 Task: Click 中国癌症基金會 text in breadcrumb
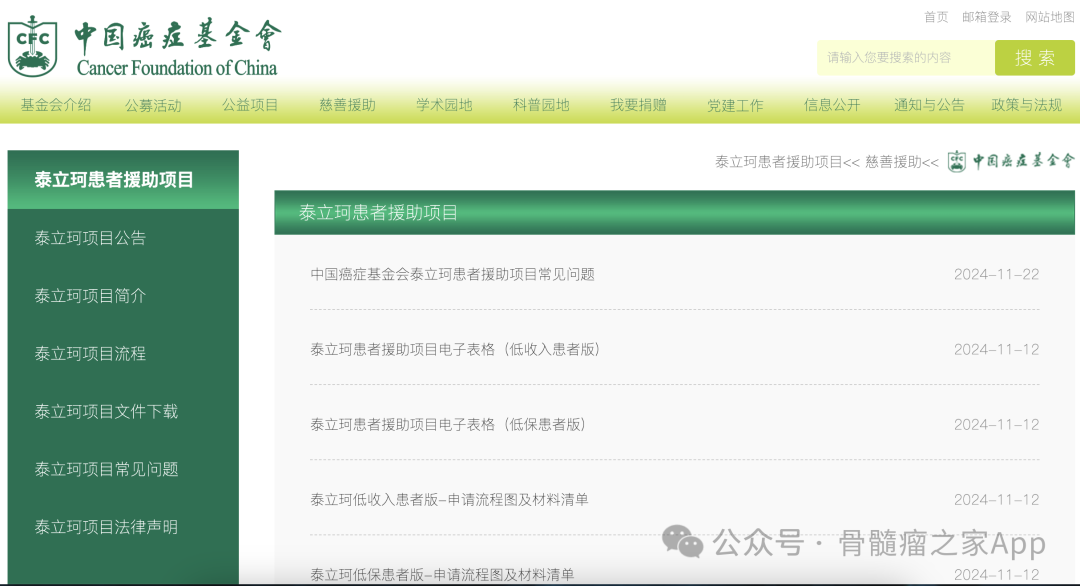click(1024, 161)
